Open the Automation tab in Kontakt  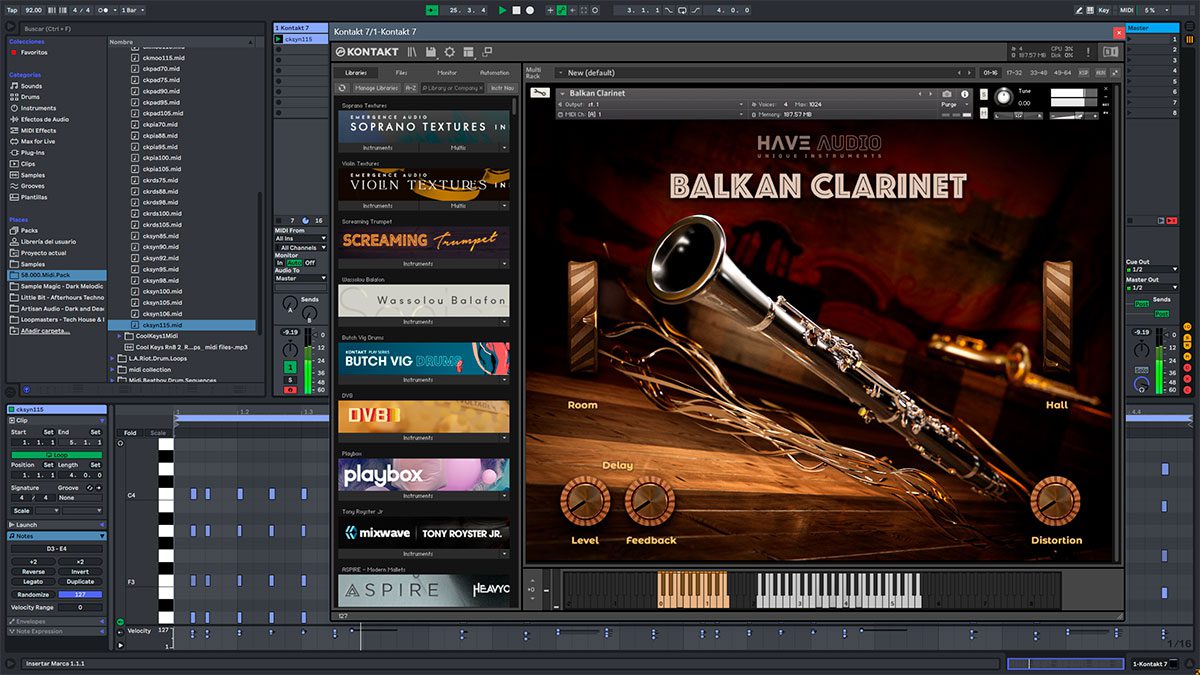pos(494,73)
